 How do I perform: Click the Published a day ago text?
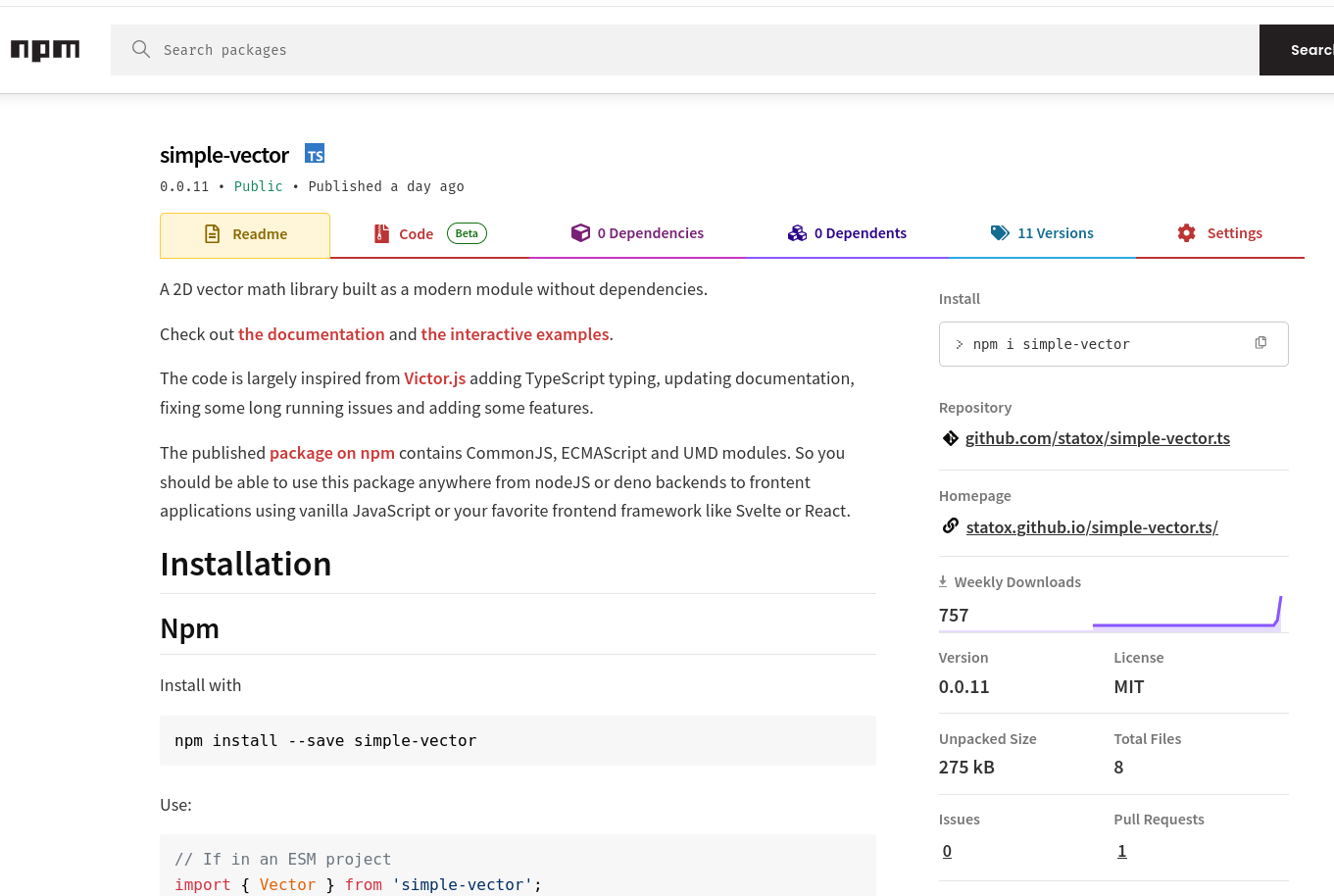coord(386,186)
